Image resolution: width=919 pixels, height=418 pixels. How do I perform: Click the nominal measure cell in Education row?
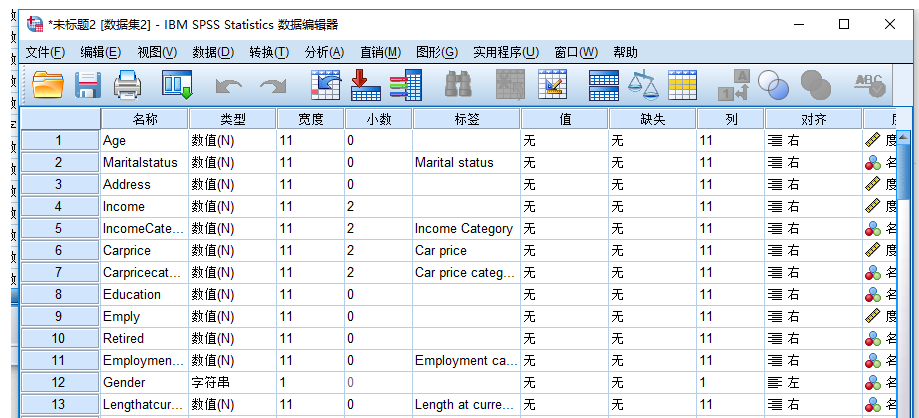pyautogui.click(x=880, y=294)
